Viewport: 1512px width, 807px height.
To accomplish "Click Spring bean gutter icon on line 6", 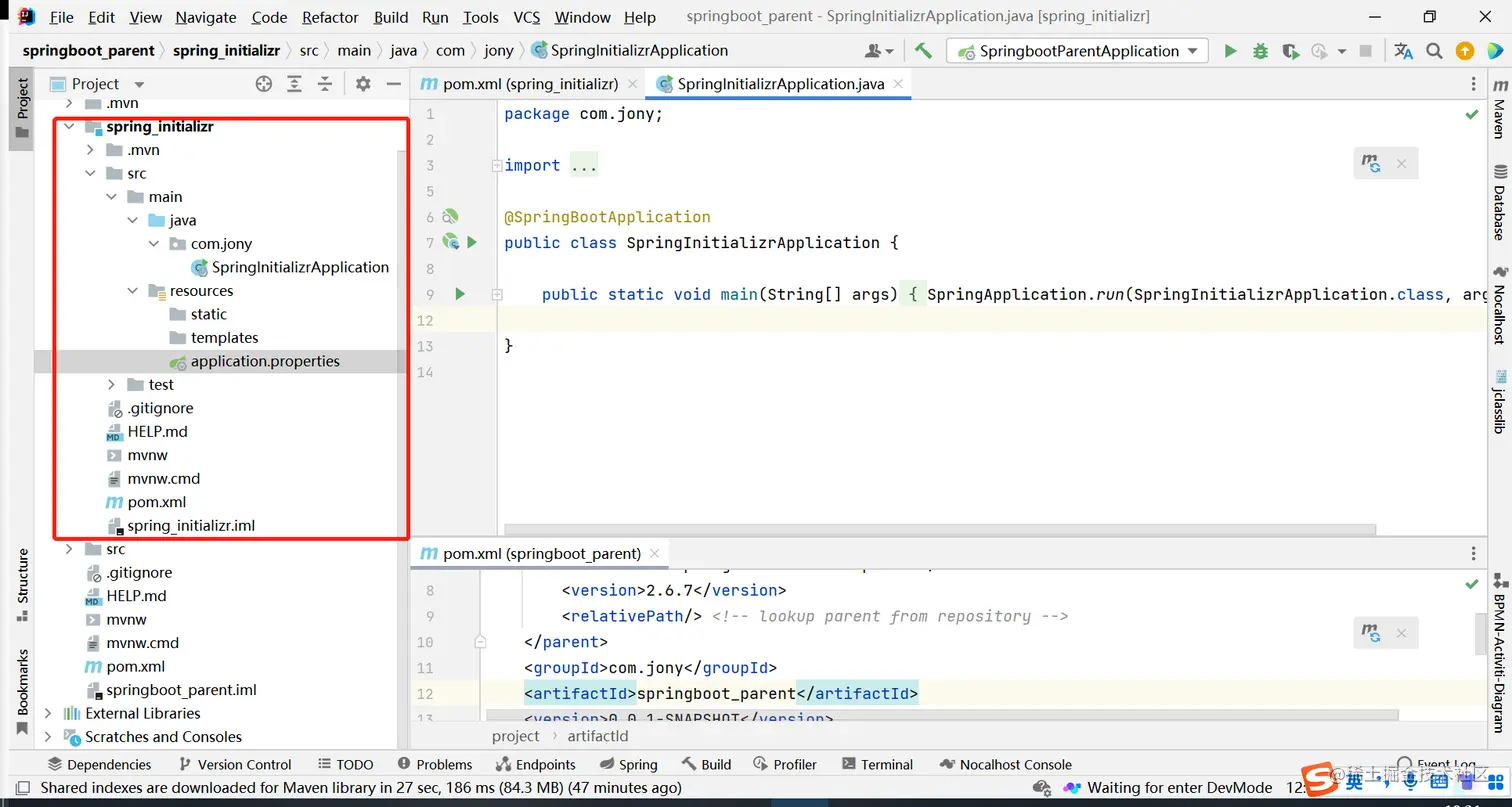I will pyautogui.click(x=450, y=216).
